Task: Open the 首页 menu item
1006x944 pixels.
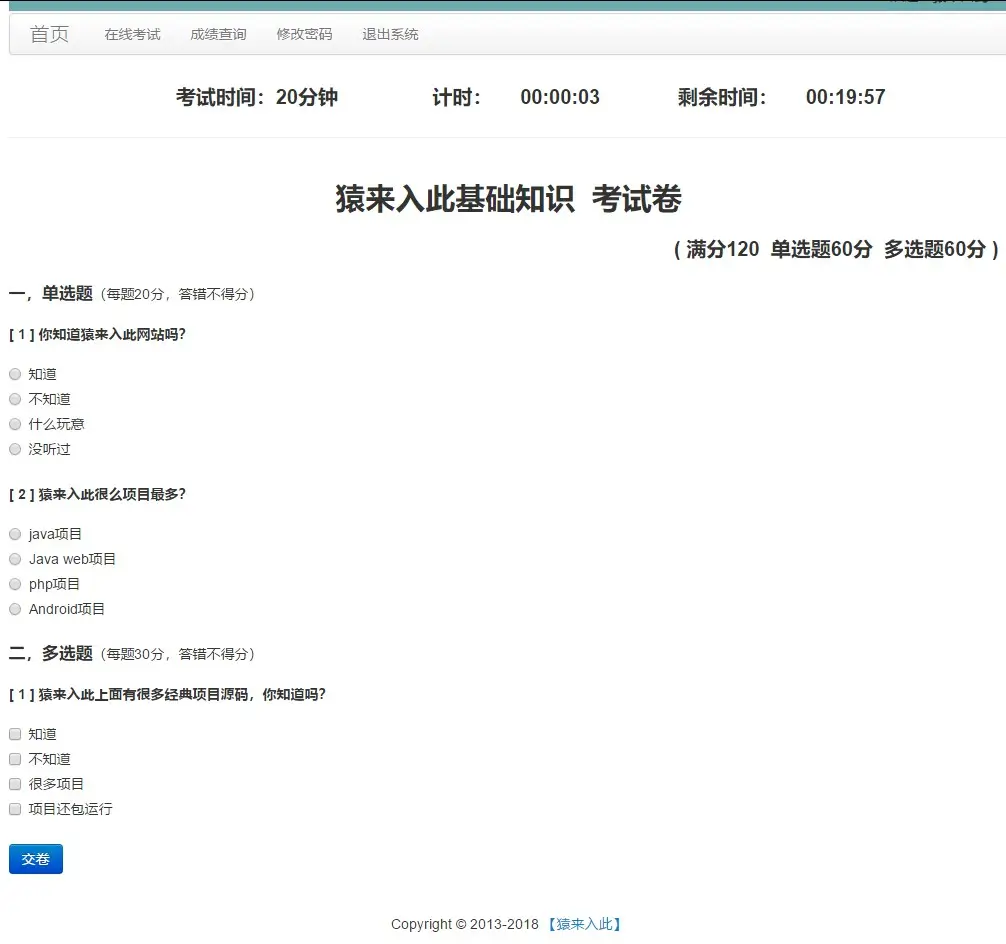Action: 49,33
